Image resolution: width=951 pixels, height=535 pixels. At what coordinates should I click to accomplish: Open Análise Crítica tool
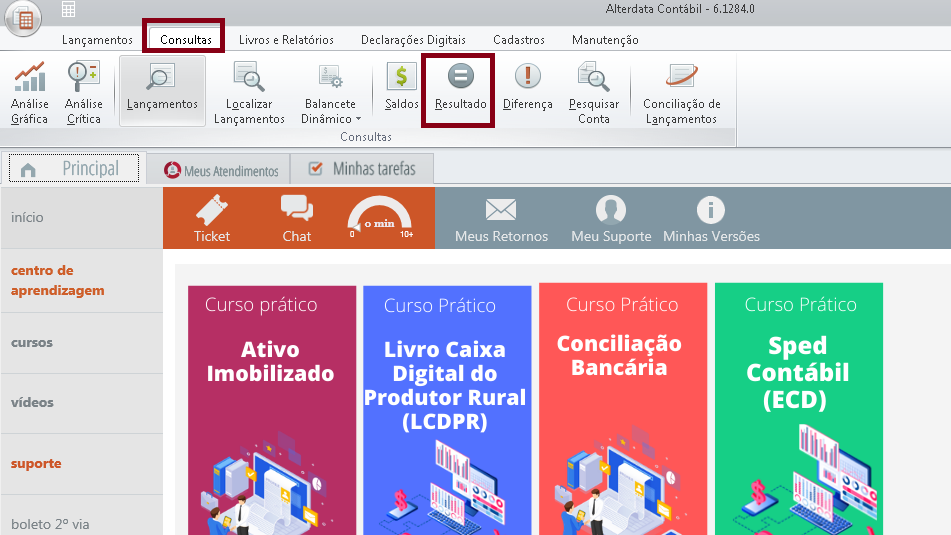(x=84, y=92)
